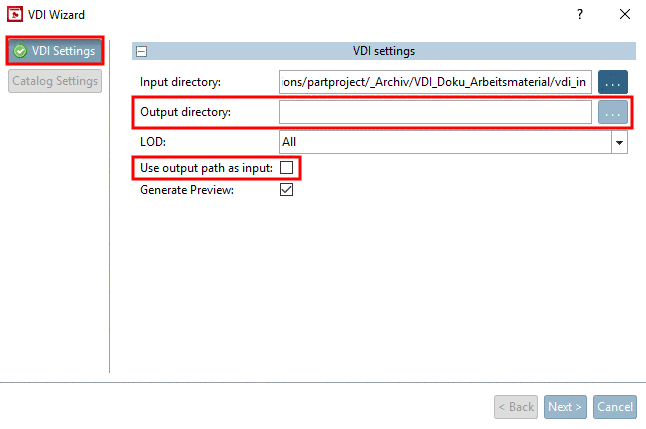
Task: Collapse the VDI settings section
Action: 142,51
